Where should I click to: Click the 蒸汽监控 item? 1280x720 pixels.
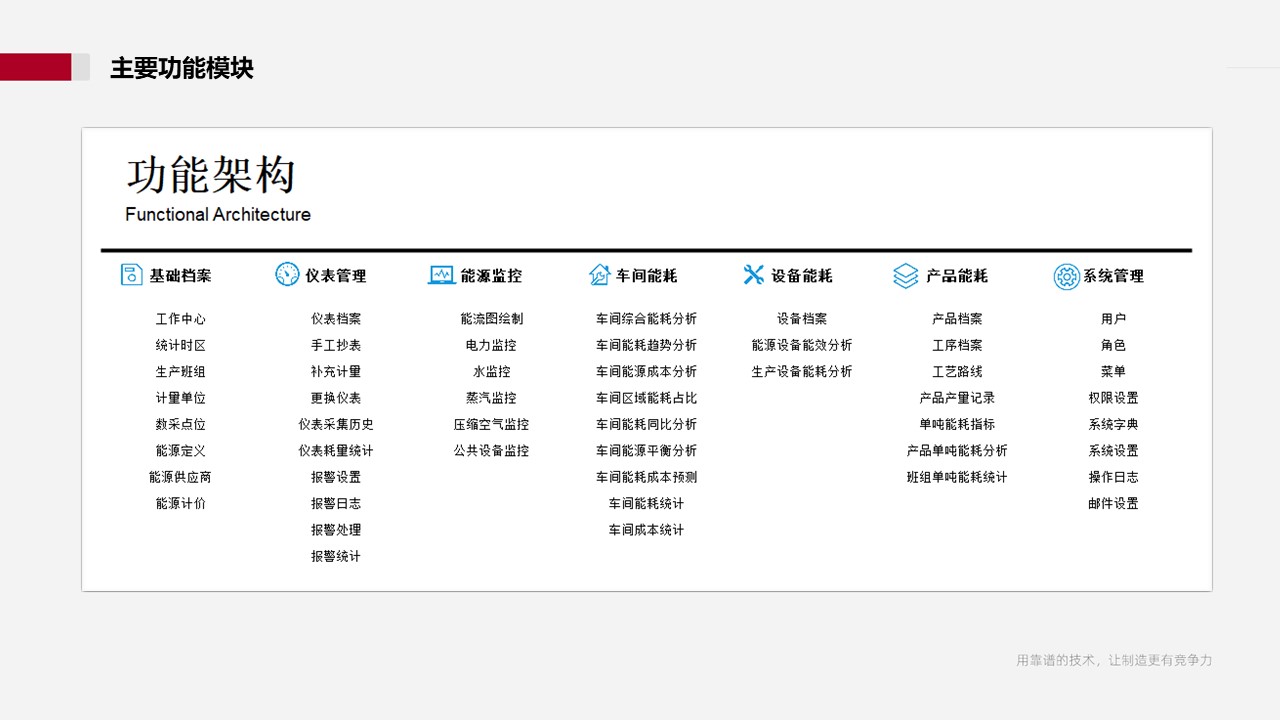coord(492,398)
